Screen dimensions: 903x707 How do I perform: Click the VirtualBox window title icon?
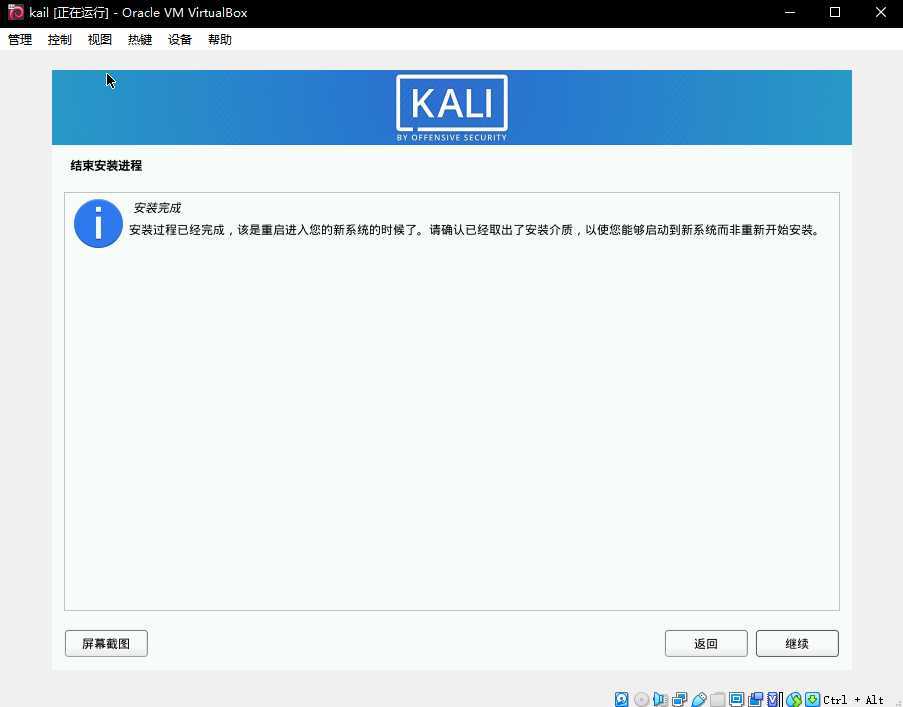point(16,12)
